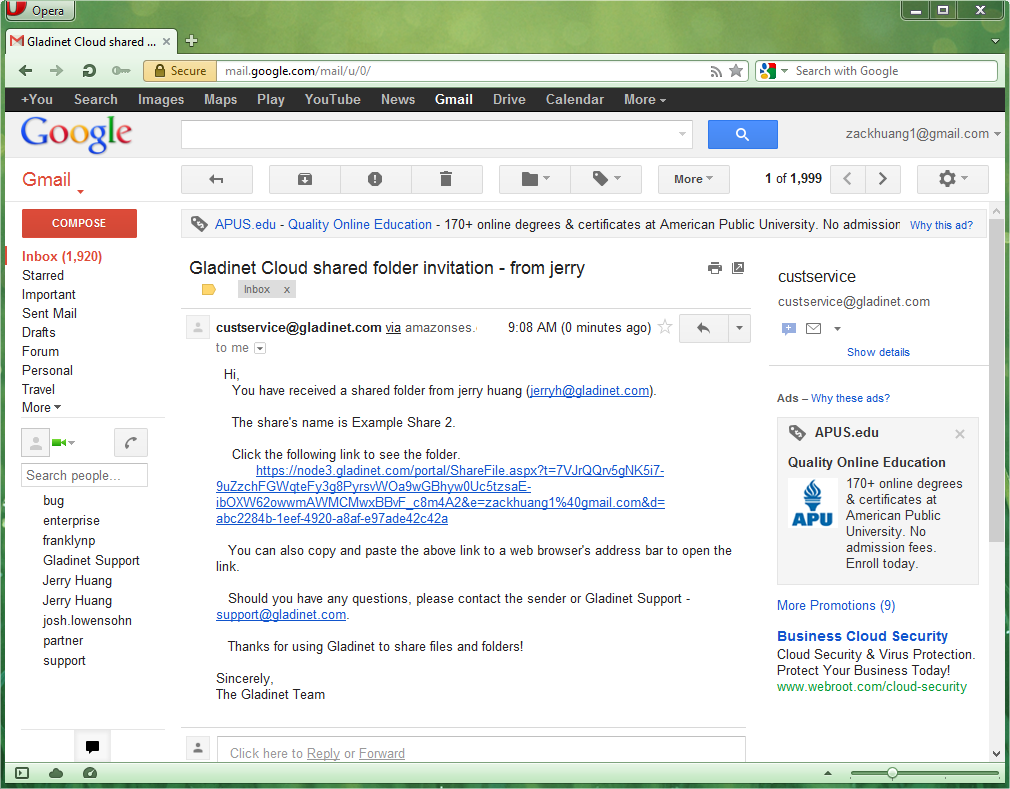The height and width of the screenshot is (789, 1010).
Task: Remove the Inbox label with x
Action: tap(287, 290)
